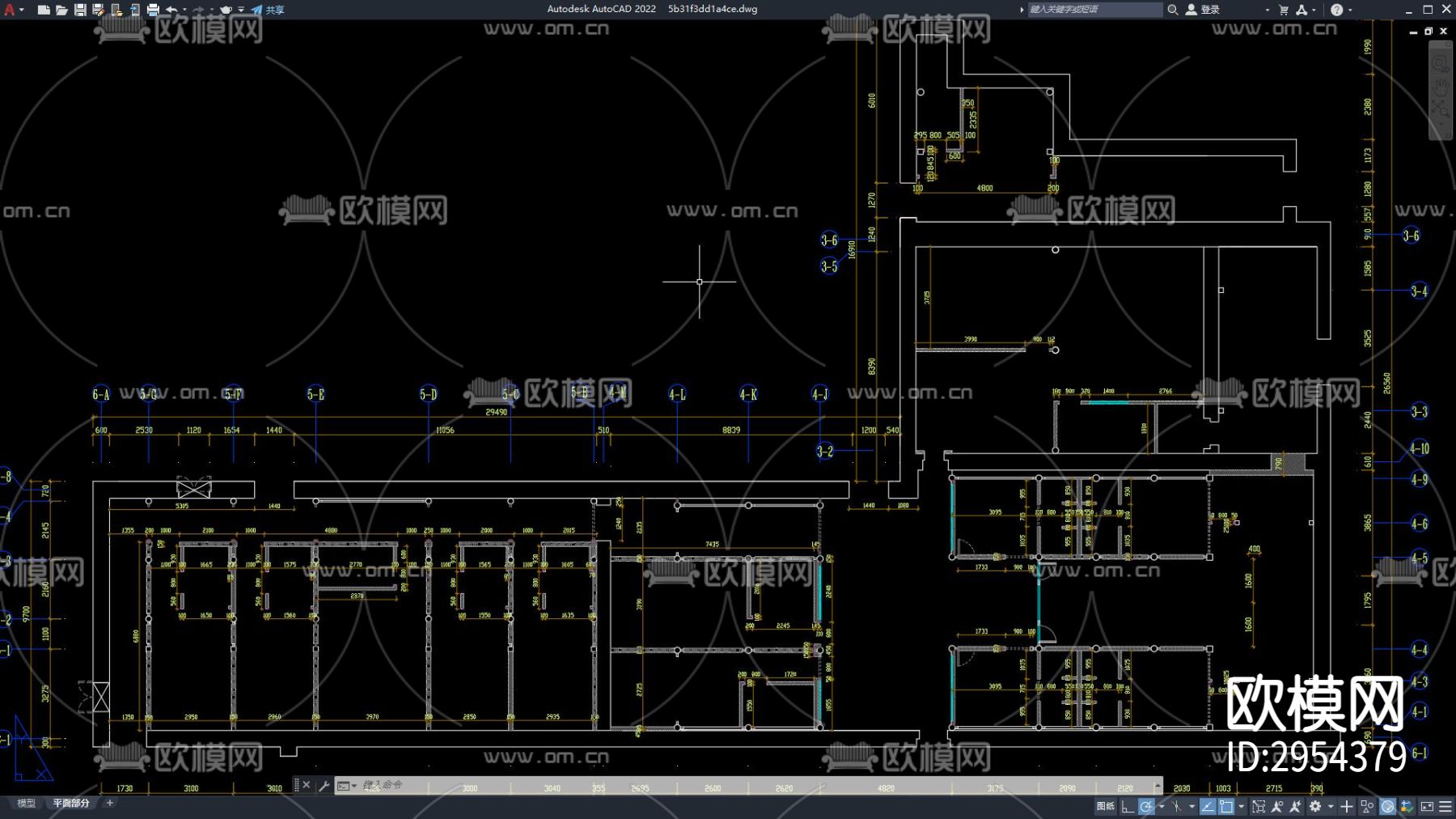Open from Web and Mobile icon

tap(116, 10)
